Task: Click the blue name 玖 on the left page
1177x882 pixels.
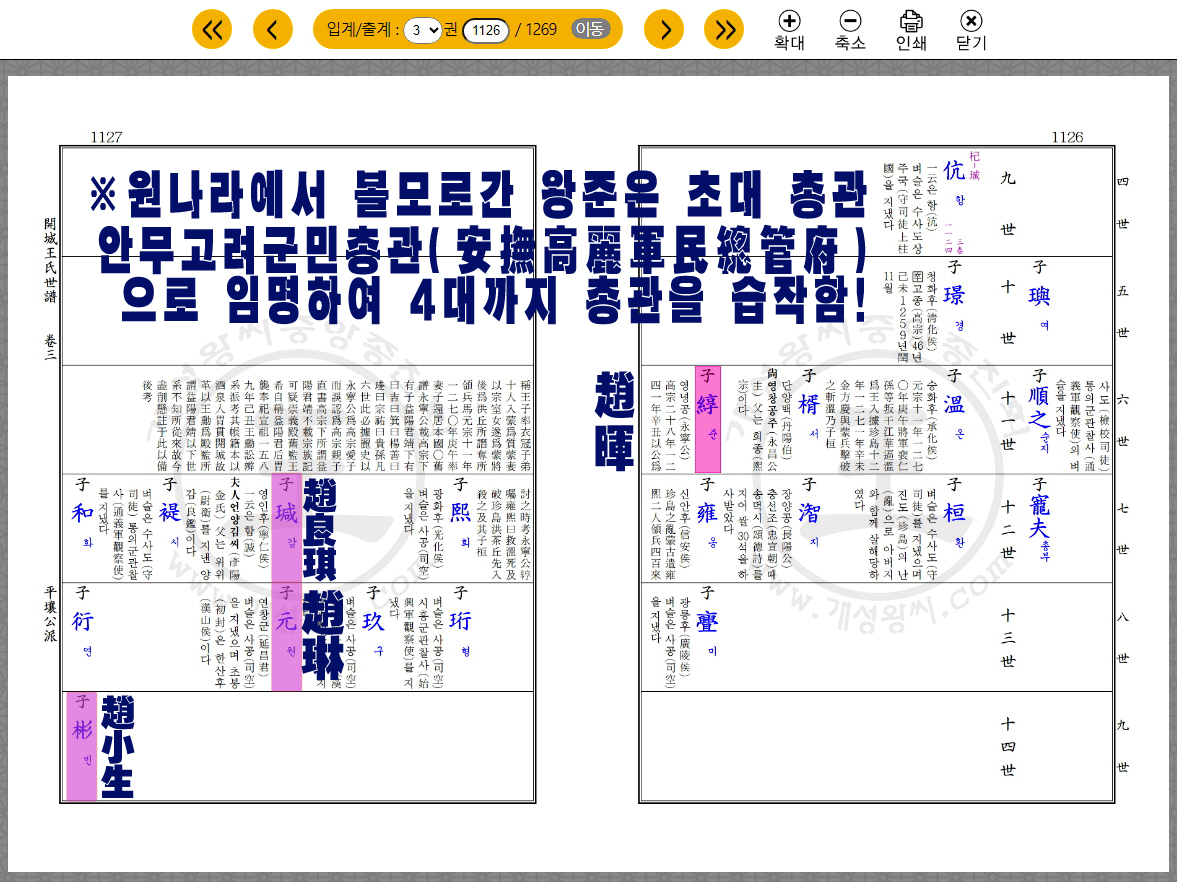Action: 373,621
